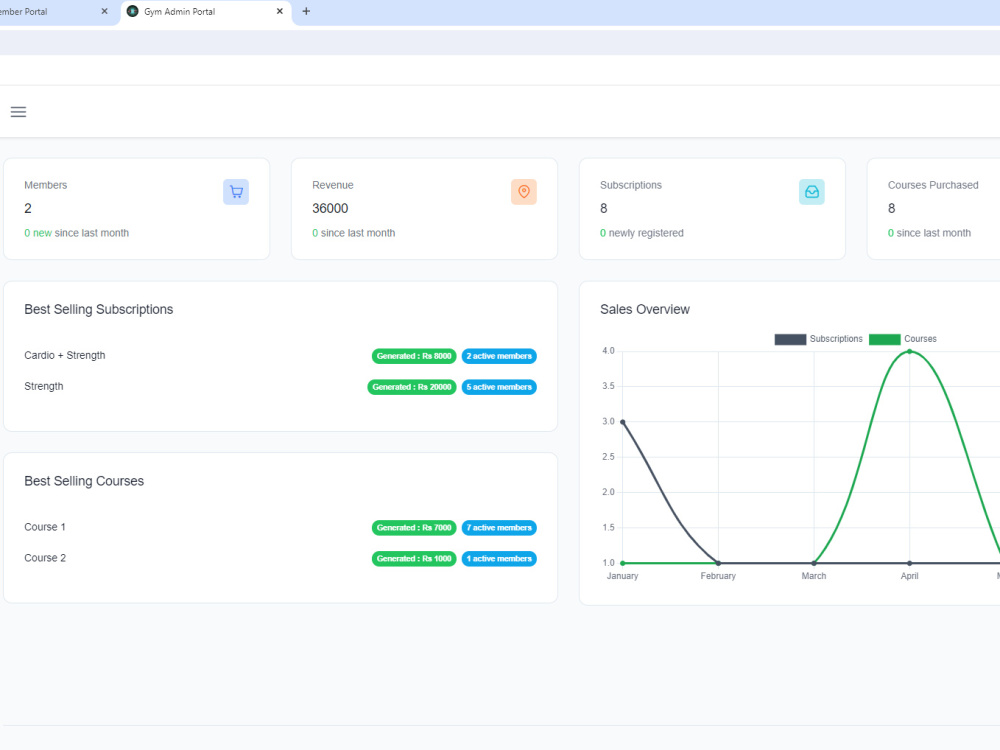Image resolution: width=1000 pixels, height=750 pixels.
Task: Click the Members card title
Action: [x=45, y=185]
